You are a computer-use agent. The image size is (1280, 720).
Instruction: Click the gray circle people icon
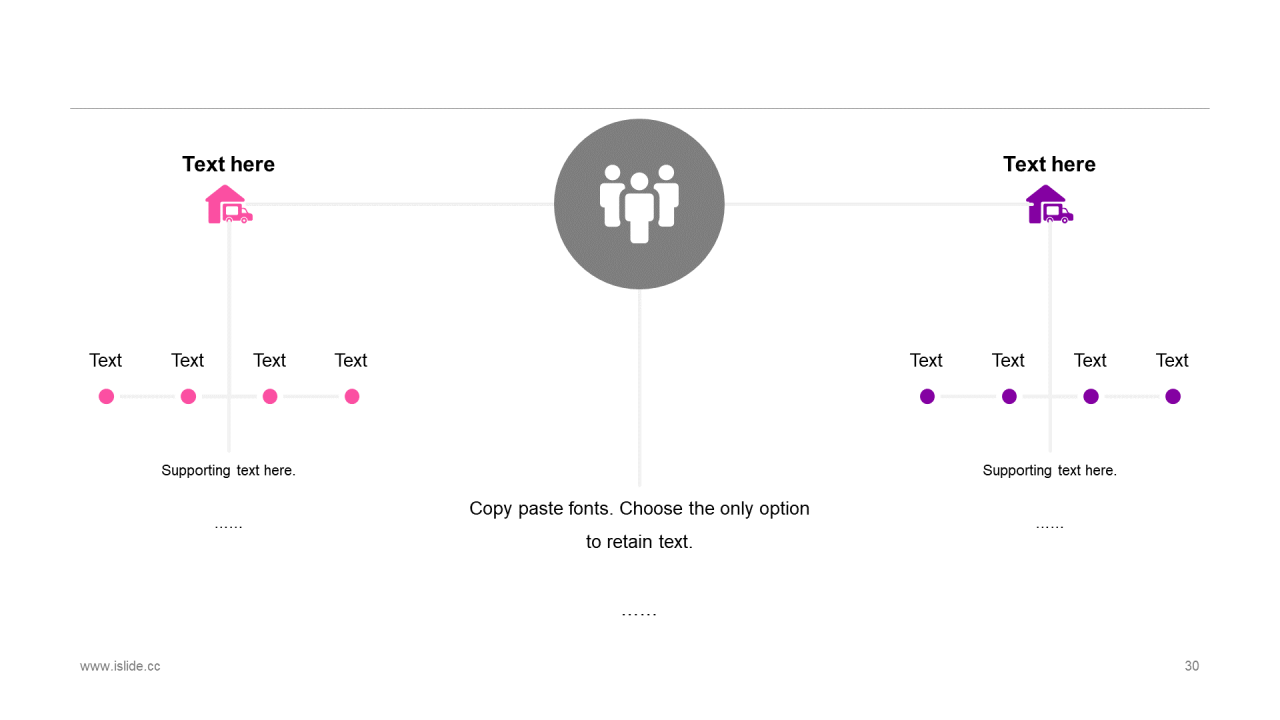[x=639, y=204]
